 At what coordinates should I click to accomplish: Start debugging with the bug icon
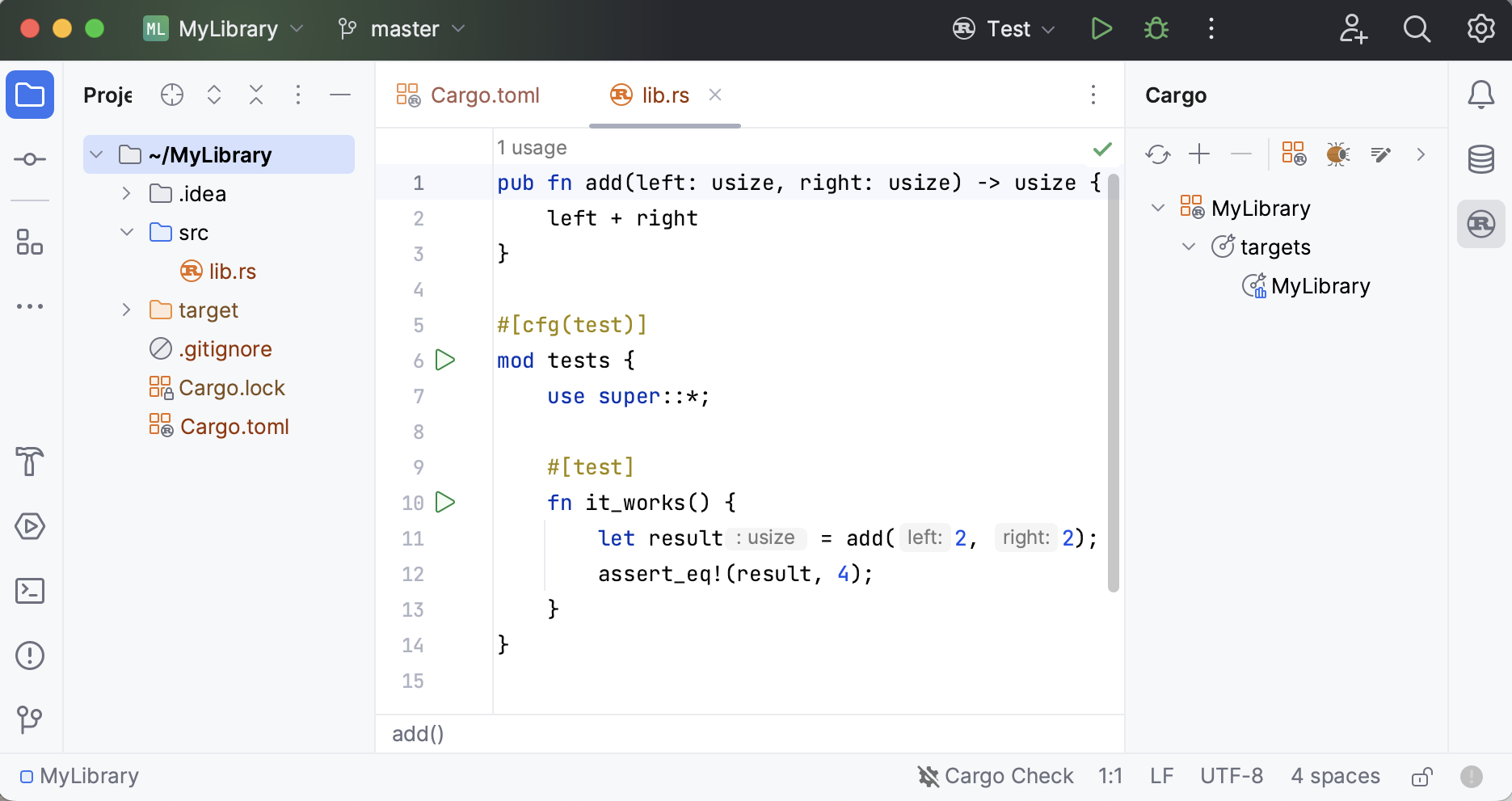click(1156, 29)
